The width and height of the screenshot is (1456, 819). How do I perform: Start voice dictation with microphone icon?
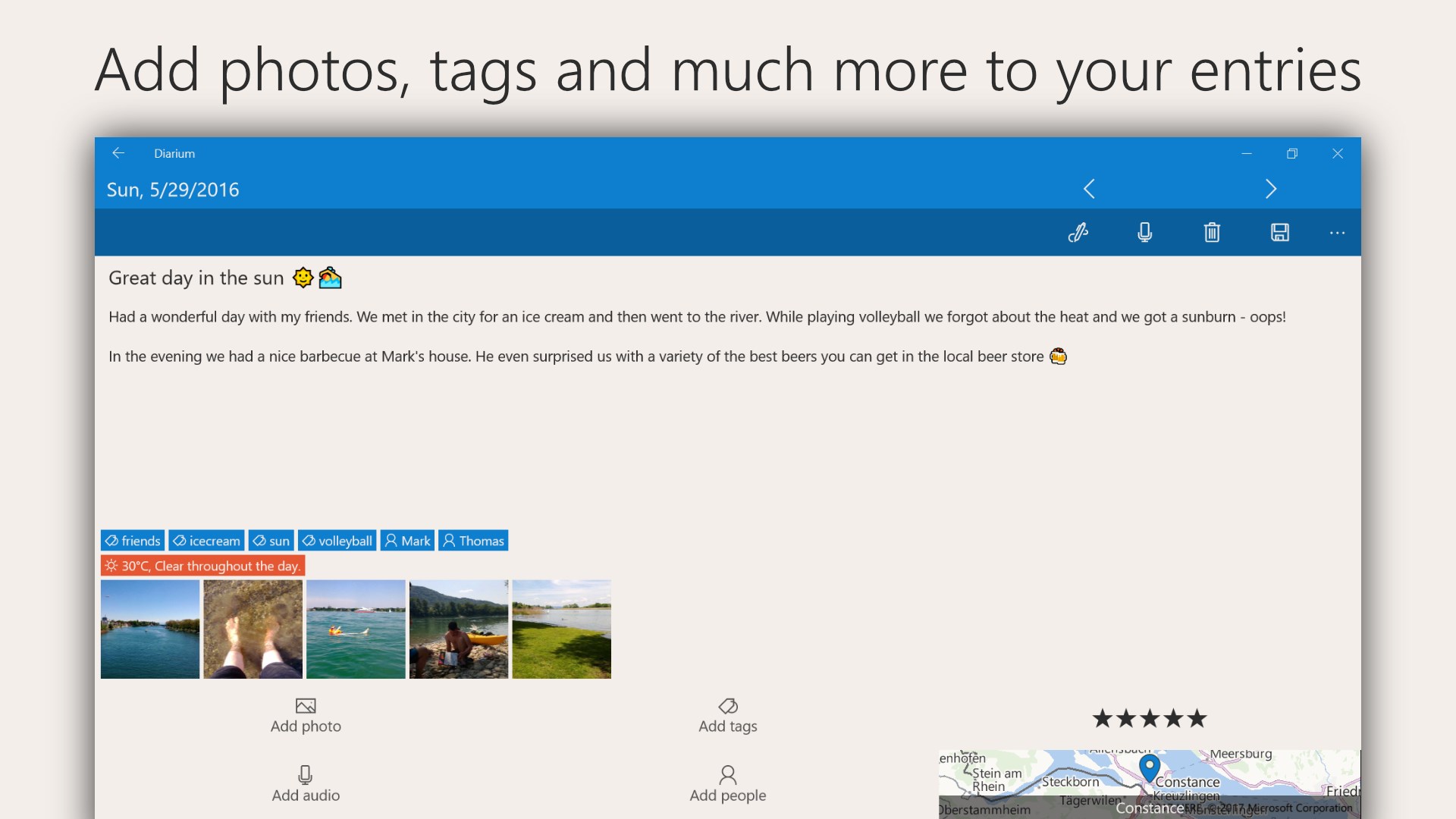click(1145, 232)
